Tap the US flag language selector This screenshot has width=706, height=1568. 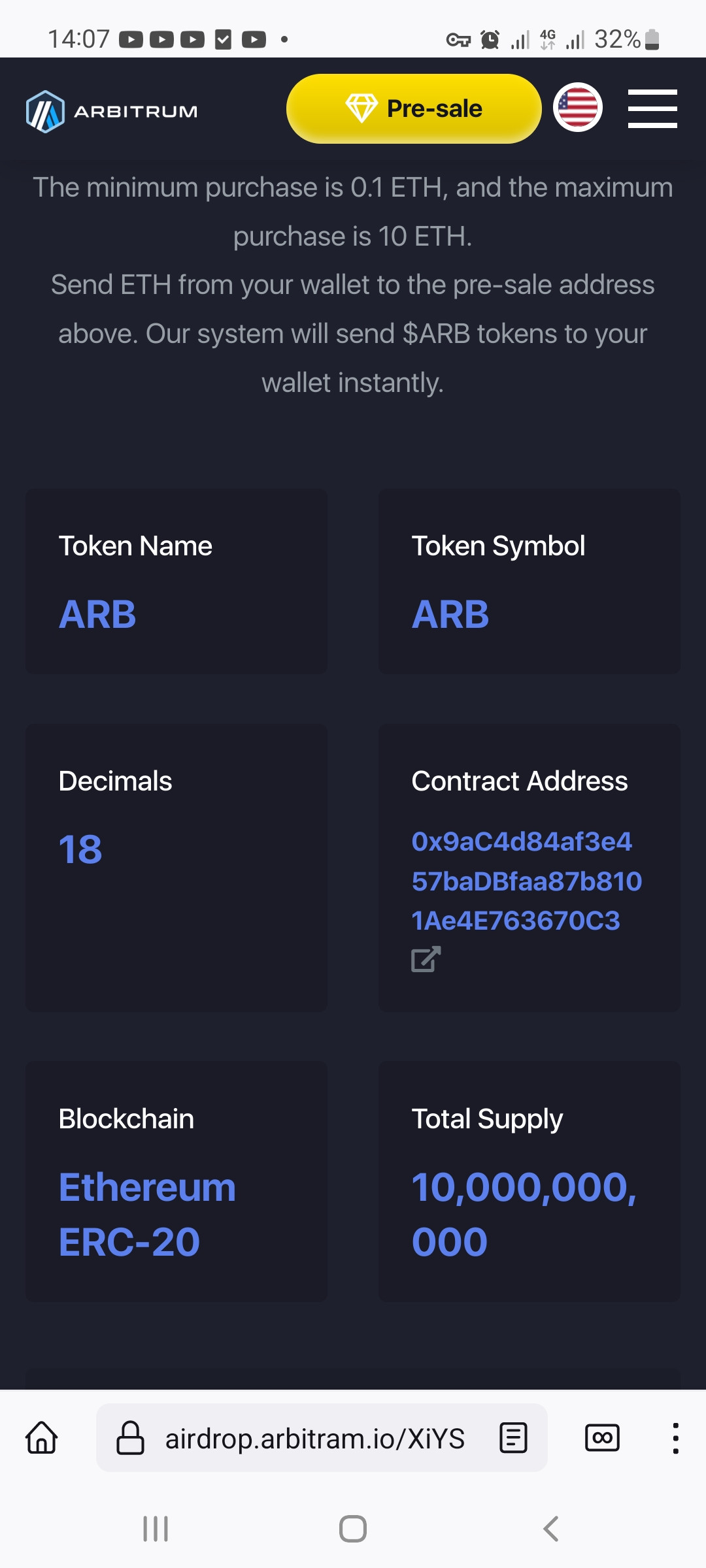578,107
